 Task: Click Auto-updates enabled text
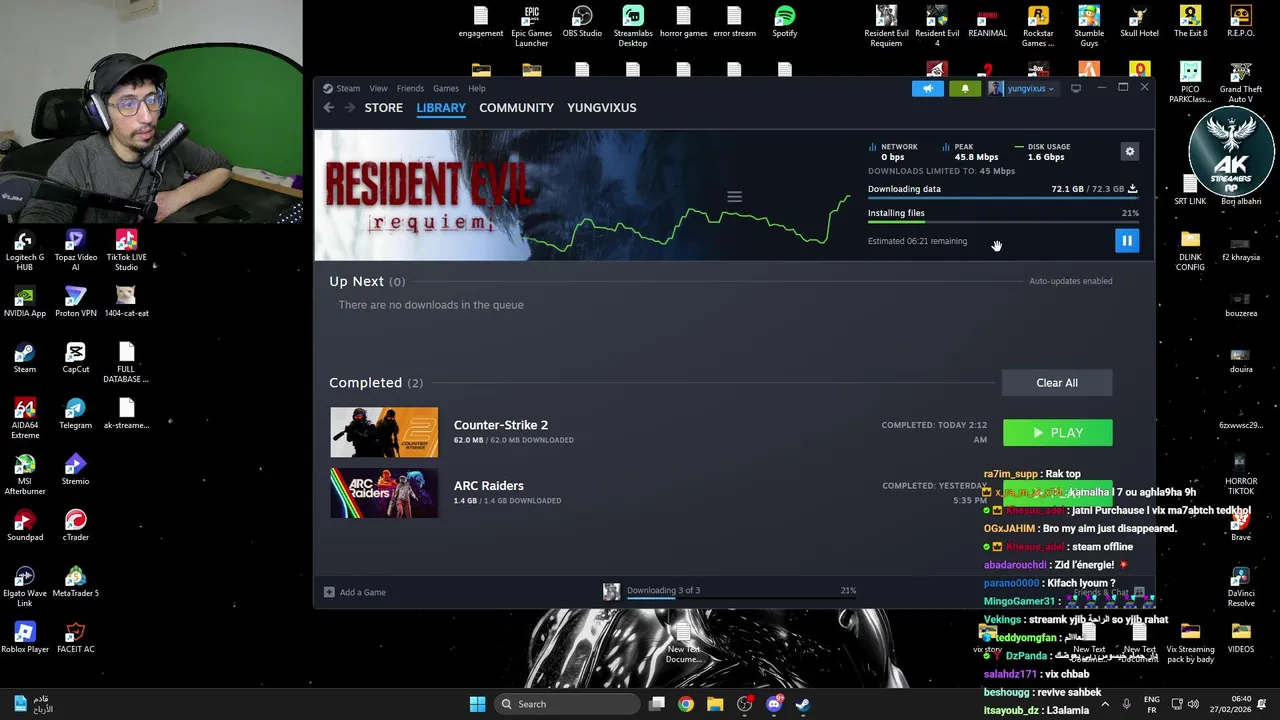point(1071,281)
